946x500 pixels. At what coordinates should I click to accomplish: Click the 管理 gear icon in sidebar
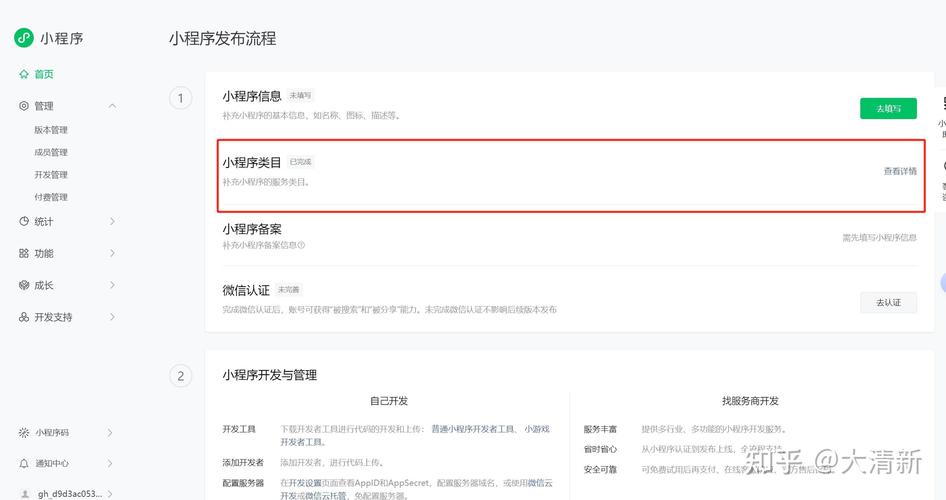coord(24,106)
